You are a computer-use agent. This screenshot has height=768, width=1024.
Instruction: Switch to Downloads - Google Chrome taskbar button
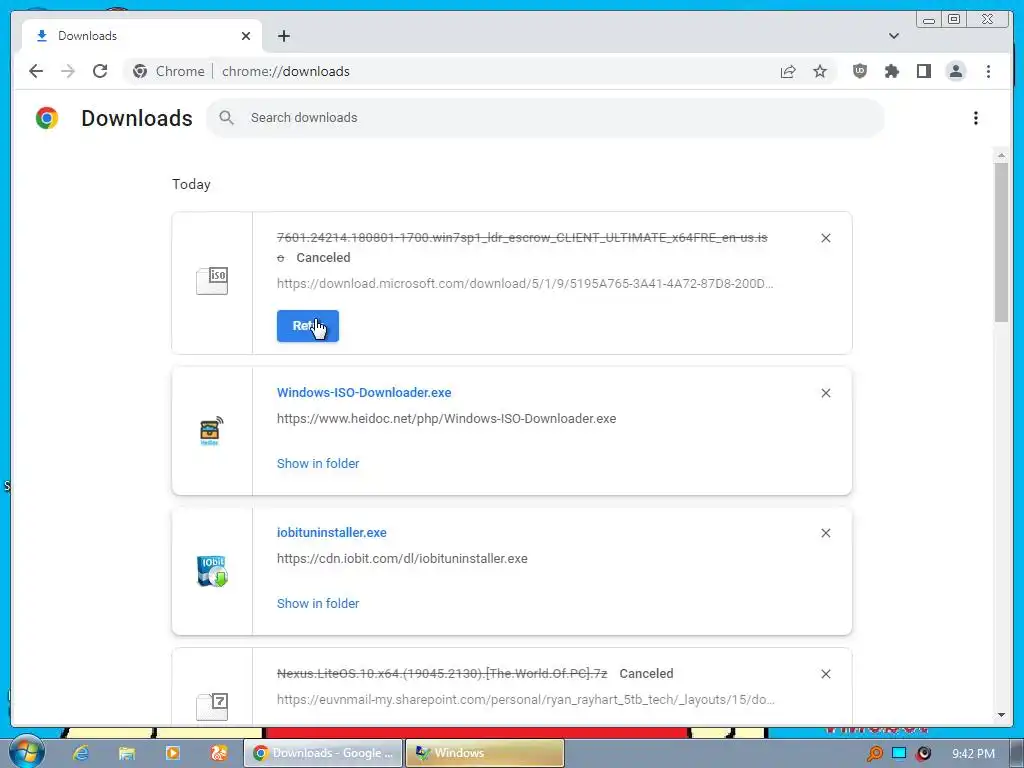[323, 753]
